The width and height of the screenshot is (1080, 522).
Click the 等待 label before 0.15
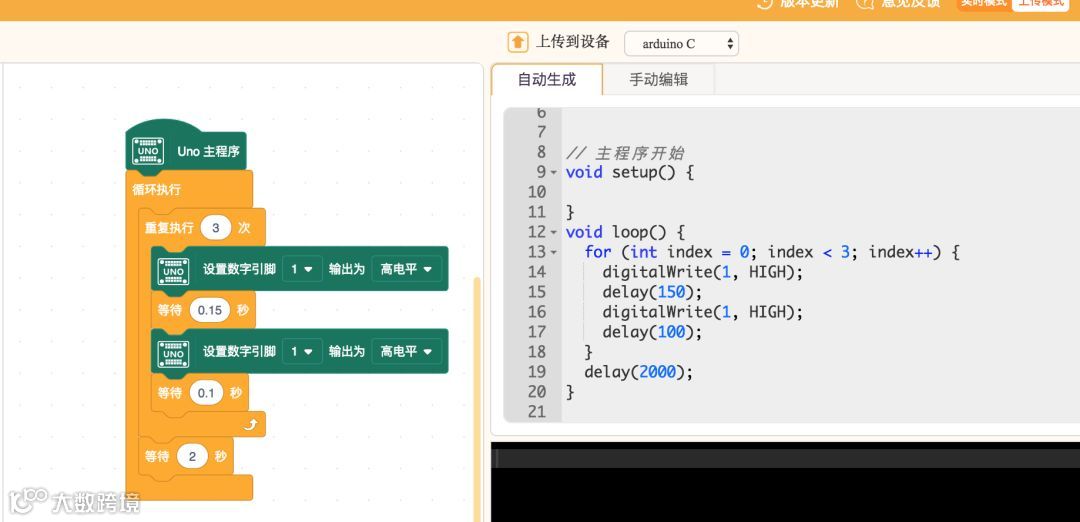coord(169,311)
